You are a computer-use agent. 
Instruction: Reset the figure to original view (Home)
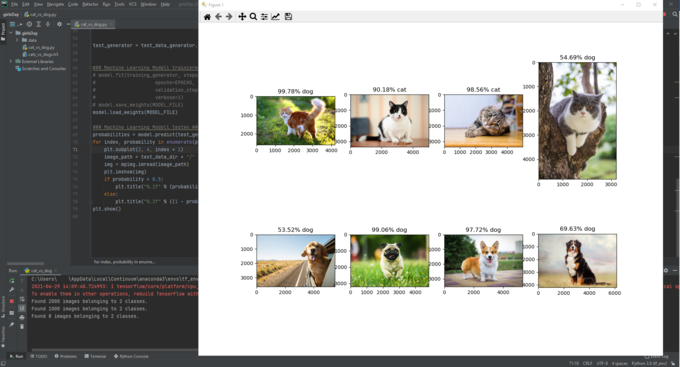coord(207,17)
